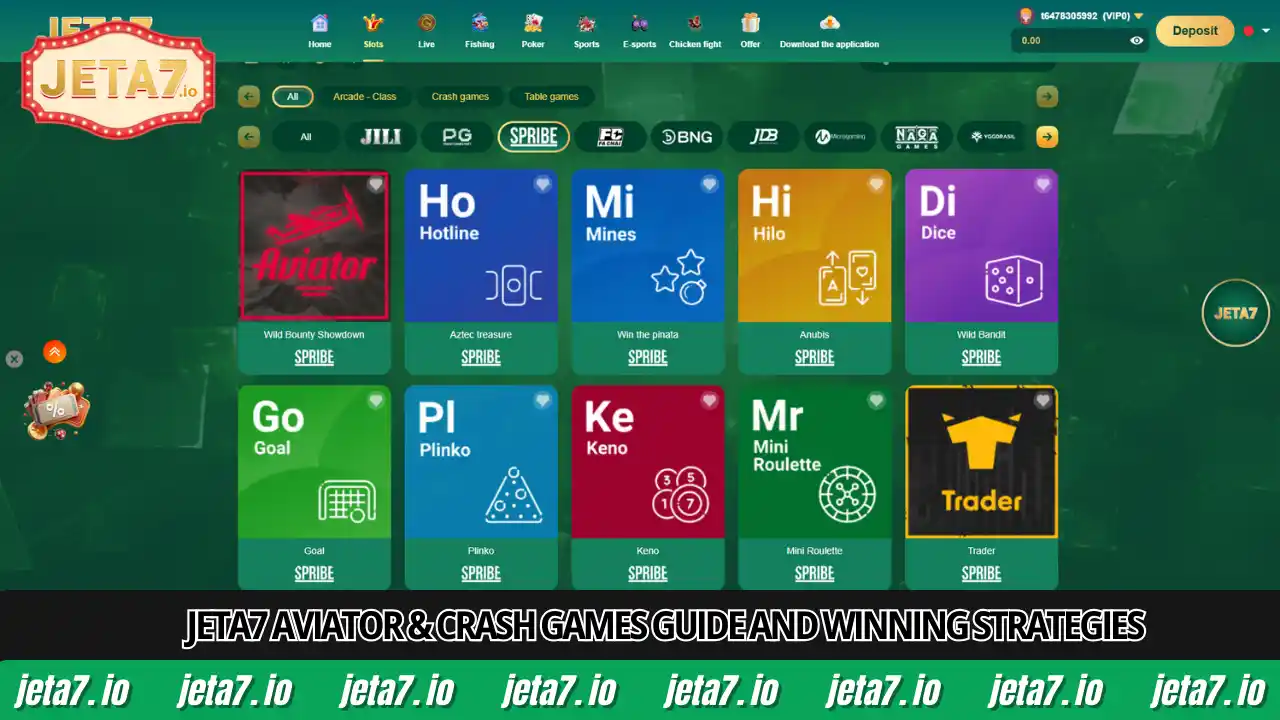This screenshot has height=720, width=1280.
Task: Favorite the Hotline game heart
Action: pyautogui.click(x=543, y=184)
